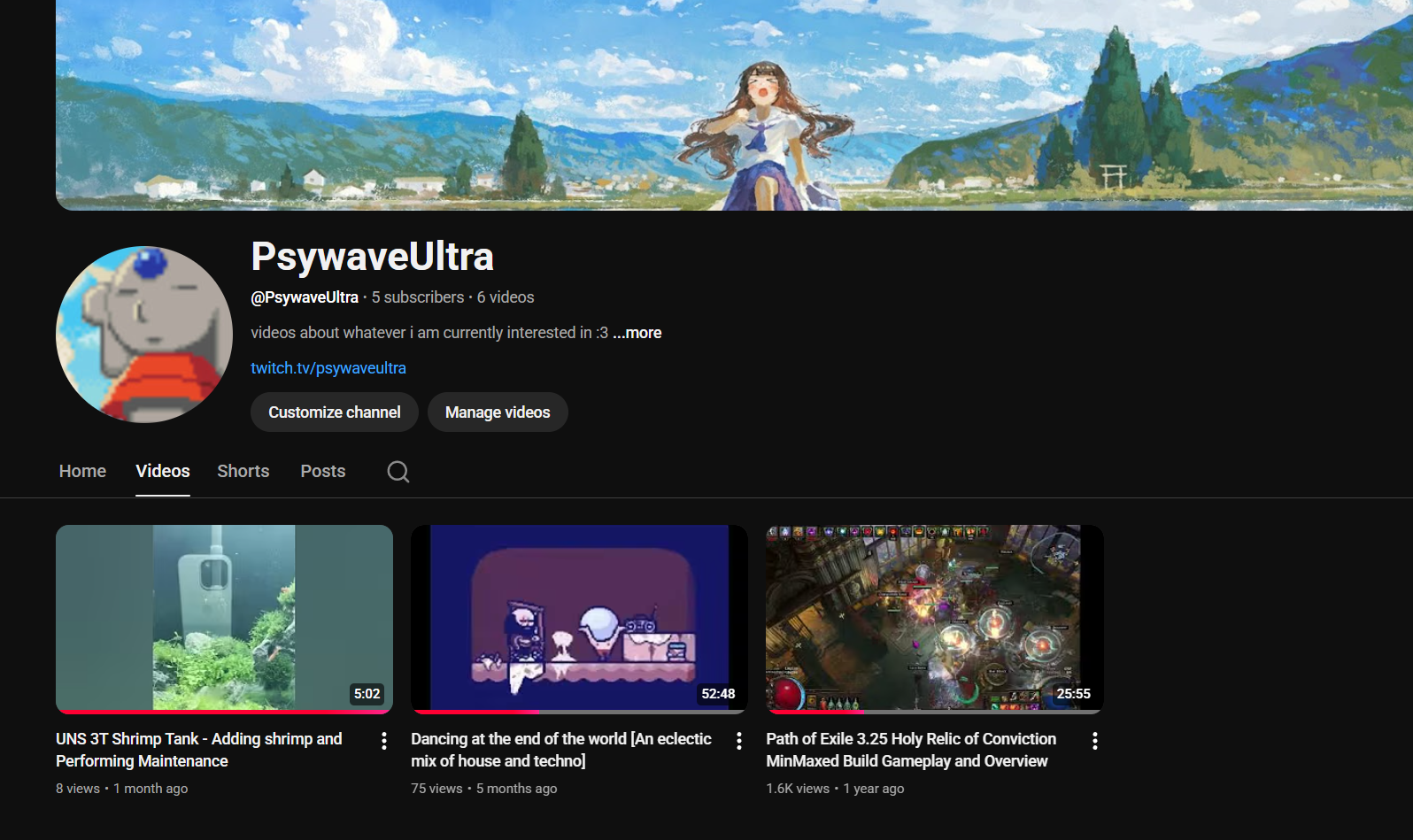Image resolution: width=1413 pixels, height=840 pixels.
Task: Click the Path of Exile 3.25 video title
Action: click(x=910, y=750)
